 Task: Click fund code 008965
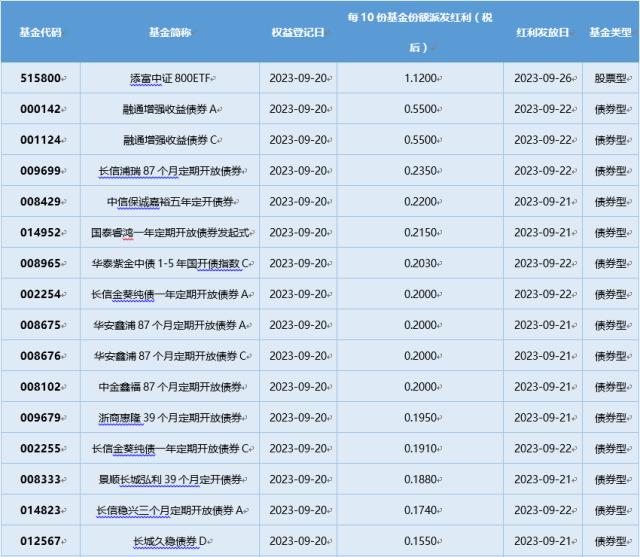coord(40,263)
